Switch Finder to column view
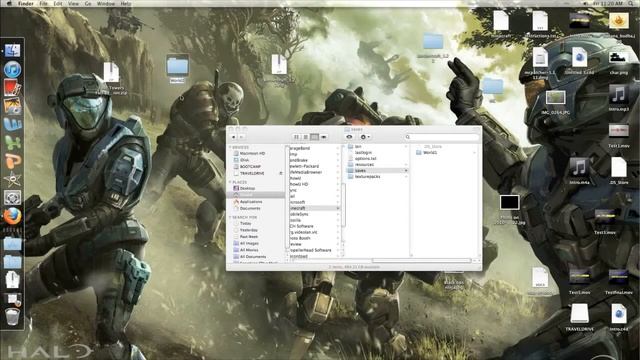Image resolution: width=640 pixels, height=360 pixels. tap(314, 137)
